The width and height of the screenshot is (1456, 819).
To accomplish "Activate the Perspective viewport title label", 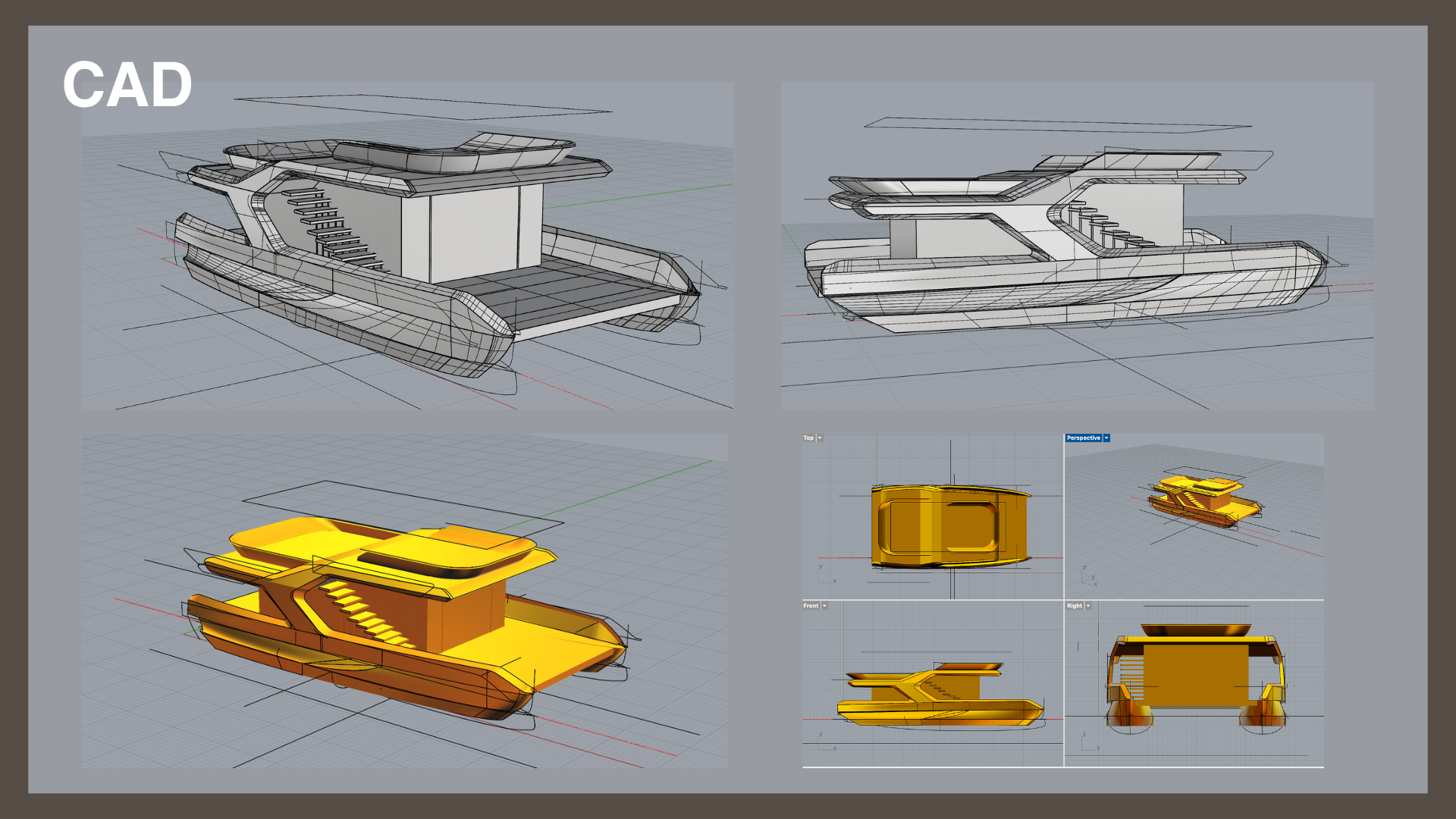I will [x=1083, y=438].
